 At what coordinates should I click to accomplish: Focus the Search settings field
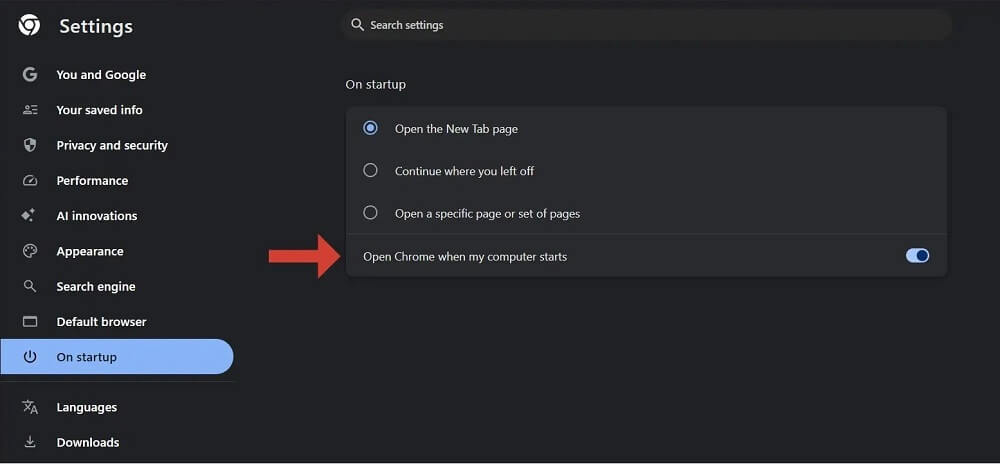[x=647, y=25]
